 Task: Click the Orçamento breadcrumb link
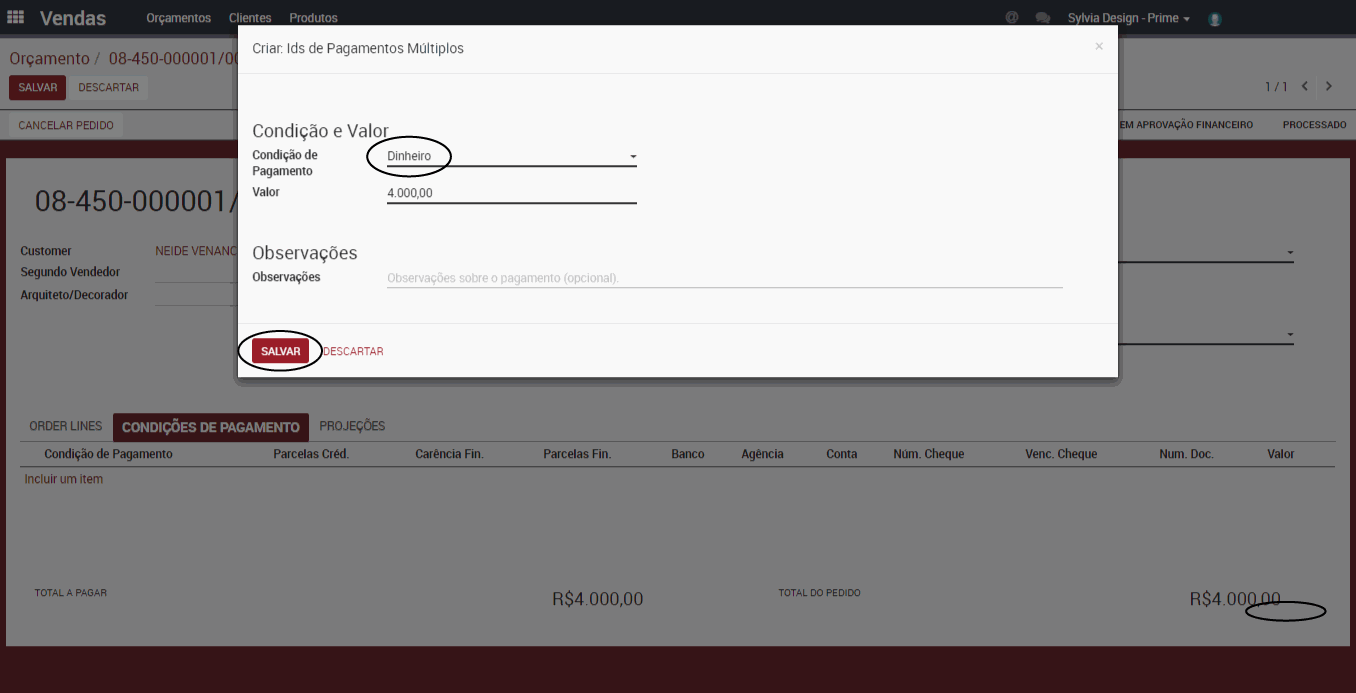point(49,59)
